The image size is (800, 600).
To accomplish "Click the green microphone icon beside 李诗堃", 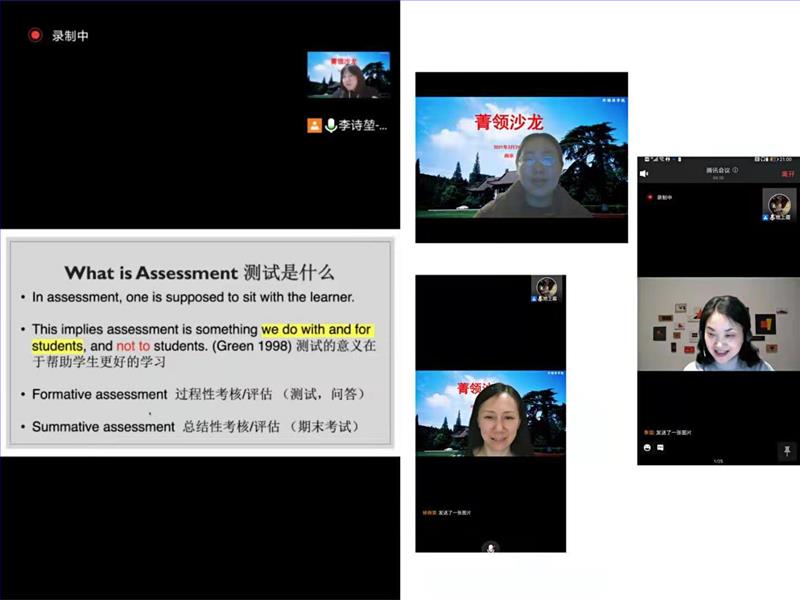I will click(330, 125).
